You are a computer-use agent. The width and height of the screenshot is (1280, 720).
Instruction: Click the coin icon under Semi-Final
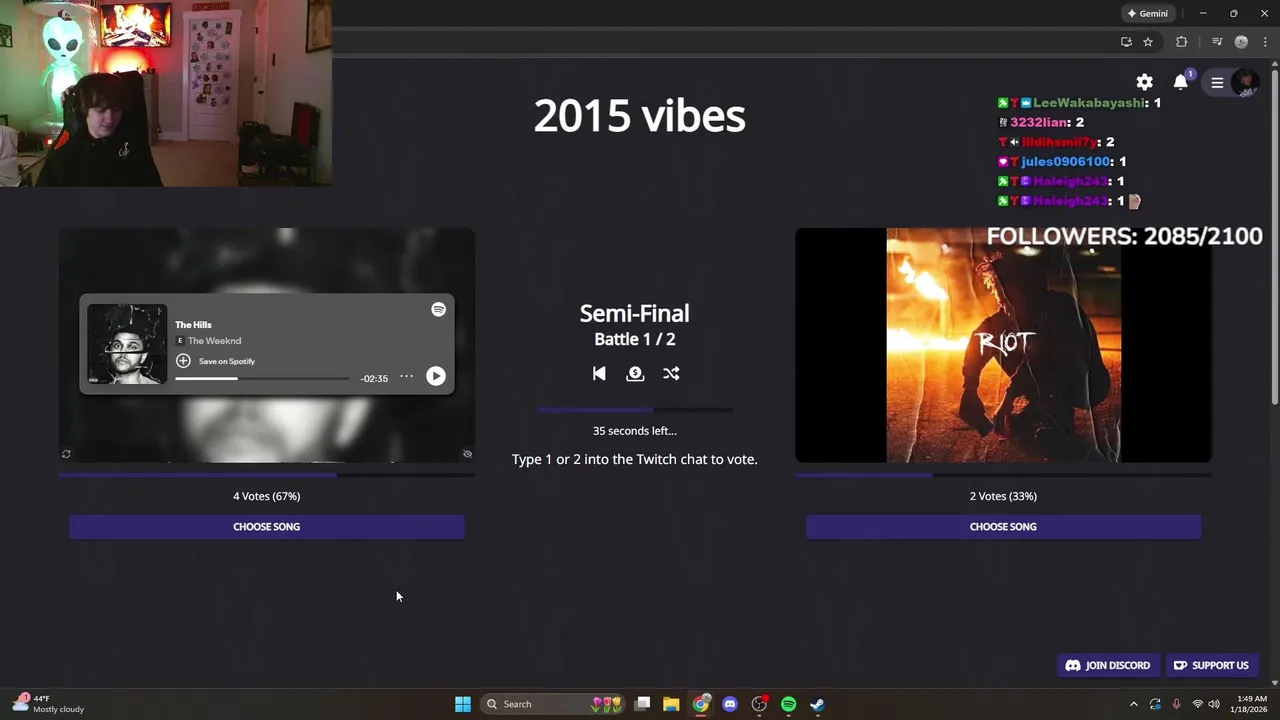tap(635, 373)
